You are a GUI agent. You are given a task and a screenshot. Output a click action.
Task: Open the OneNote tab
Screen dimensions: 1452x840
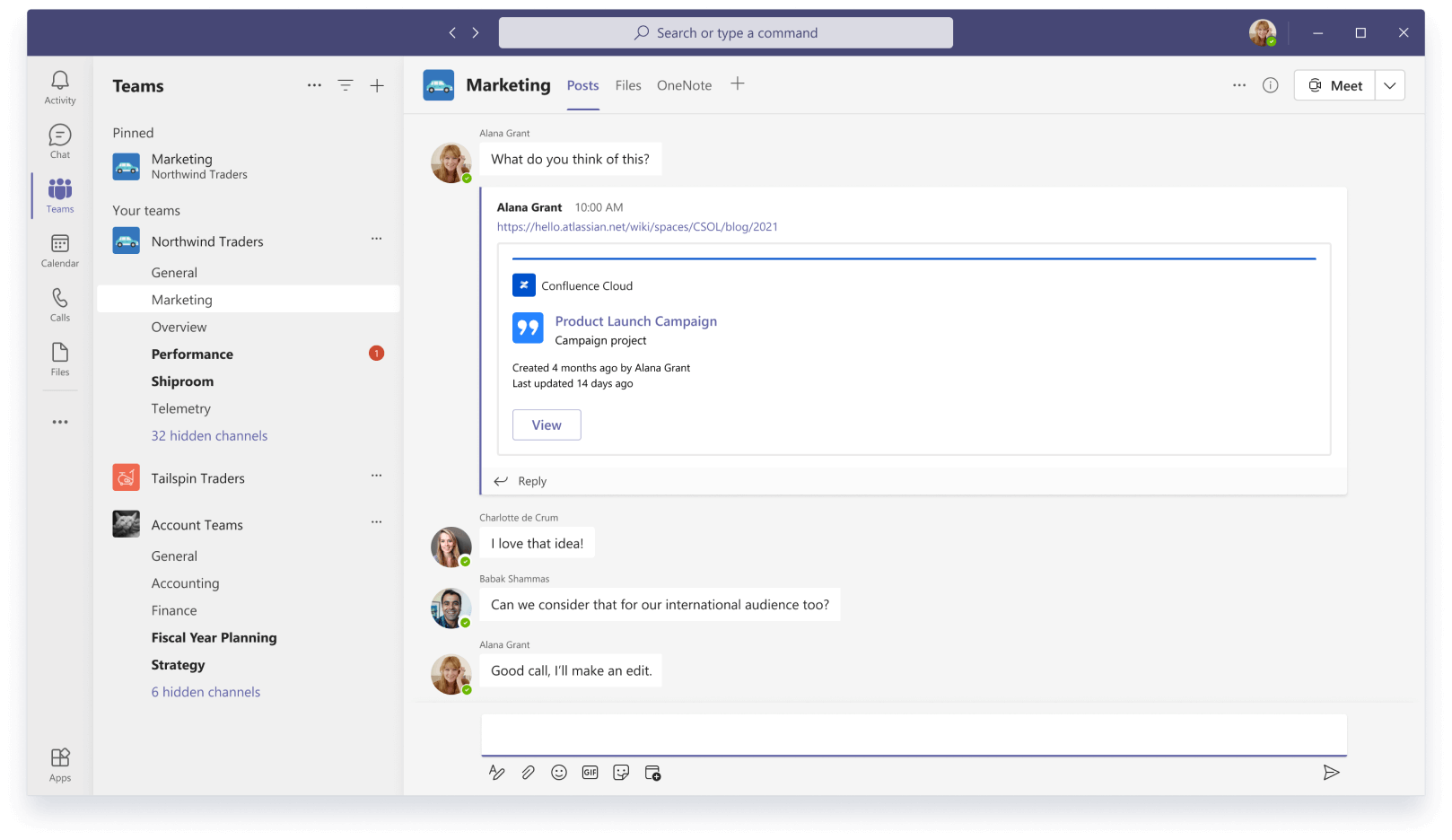(x=684, y=85)
